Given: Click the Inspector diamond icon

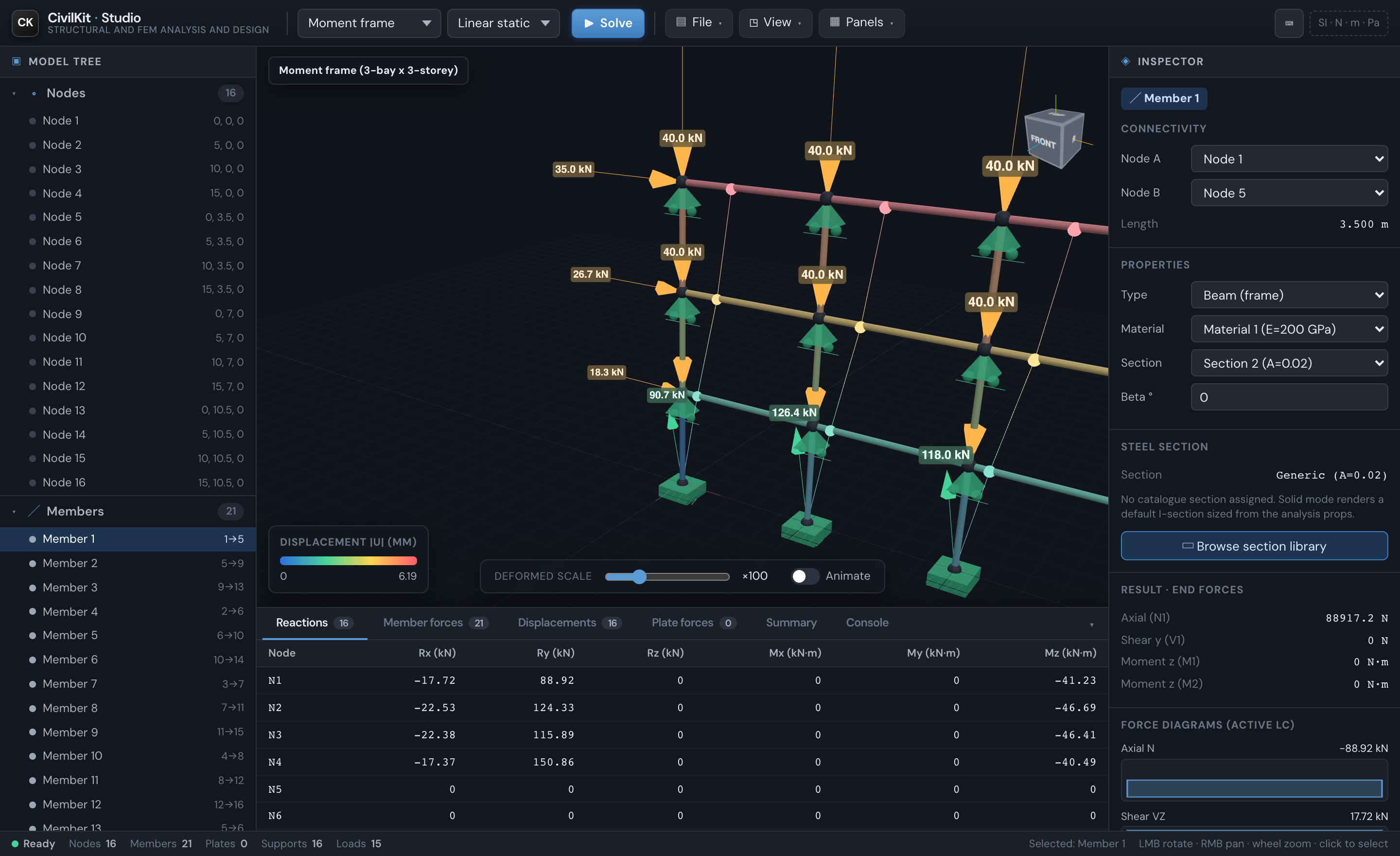Looking at the screenshot, I should point(1125,61).
